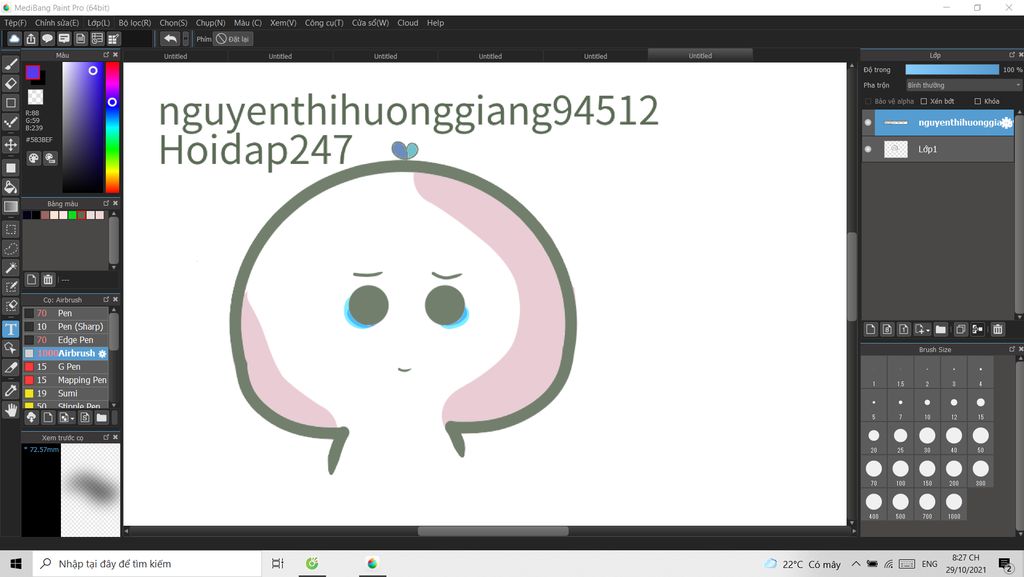This screenshot has height=577, width=1024.
Task: Open the Tệp(F) menu
Action: point(15,23)
